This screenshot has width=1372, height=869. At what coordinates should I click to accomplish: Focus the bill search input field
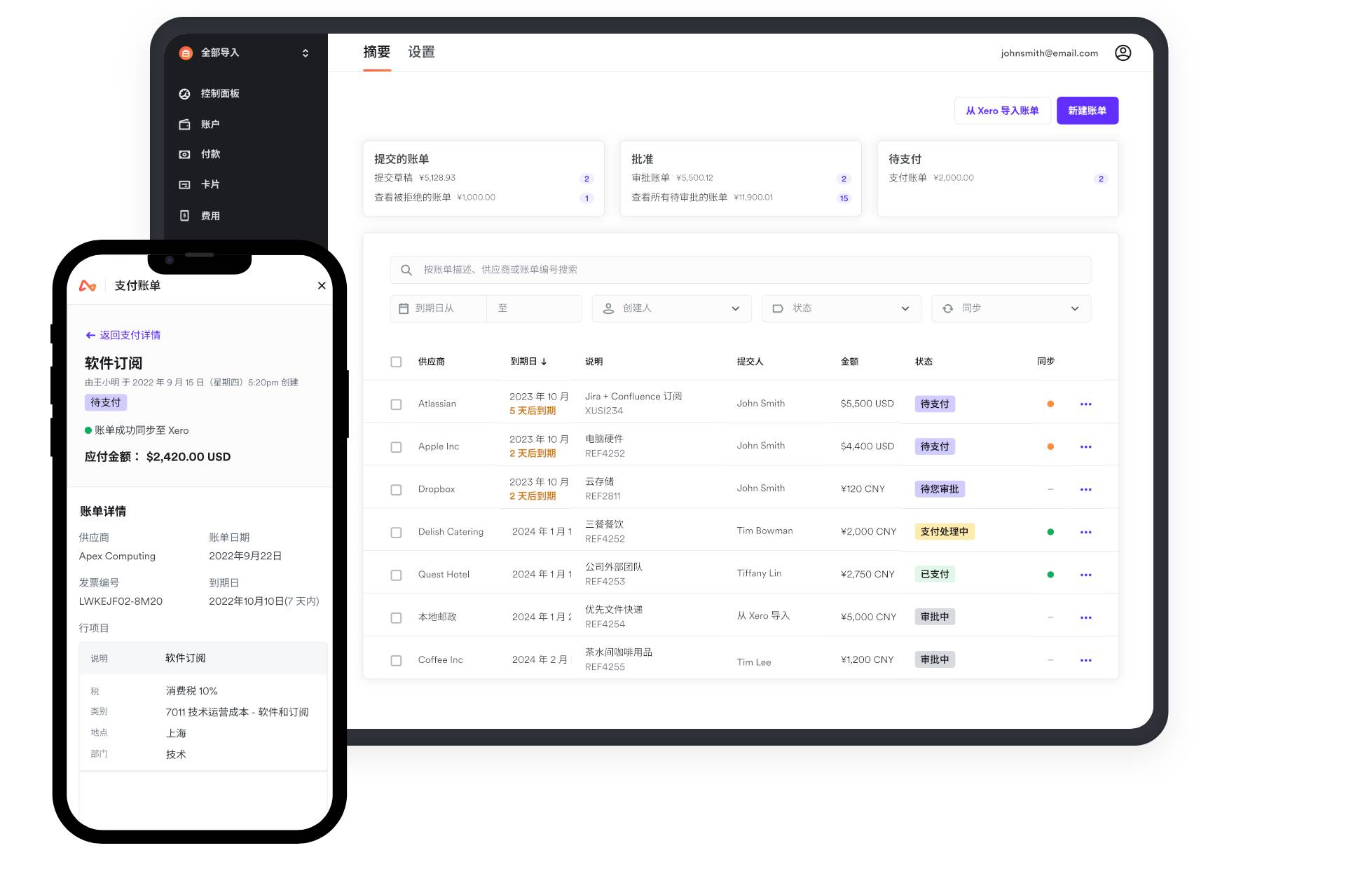pyautogui.click(x=740, y=271)
